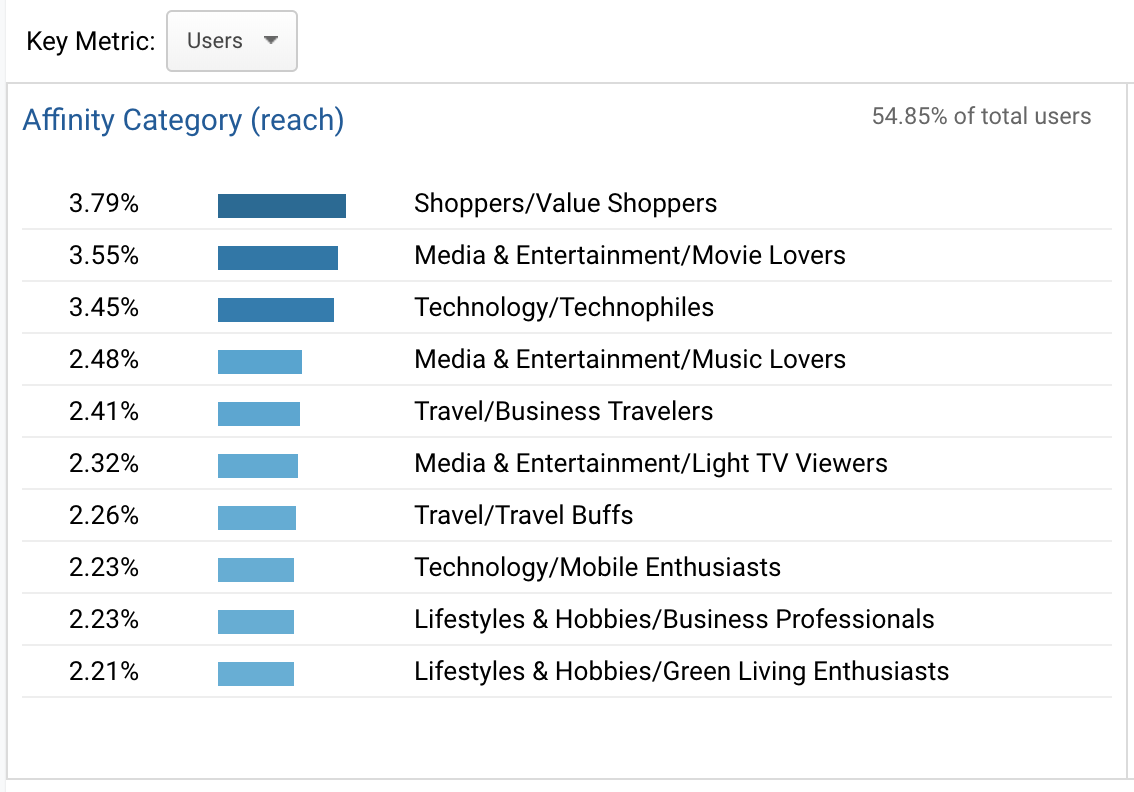The height and width of the screenshot is (792, 1134).
Task: Open the Affinity Category (reach) report link
Action: click(184, 120)
